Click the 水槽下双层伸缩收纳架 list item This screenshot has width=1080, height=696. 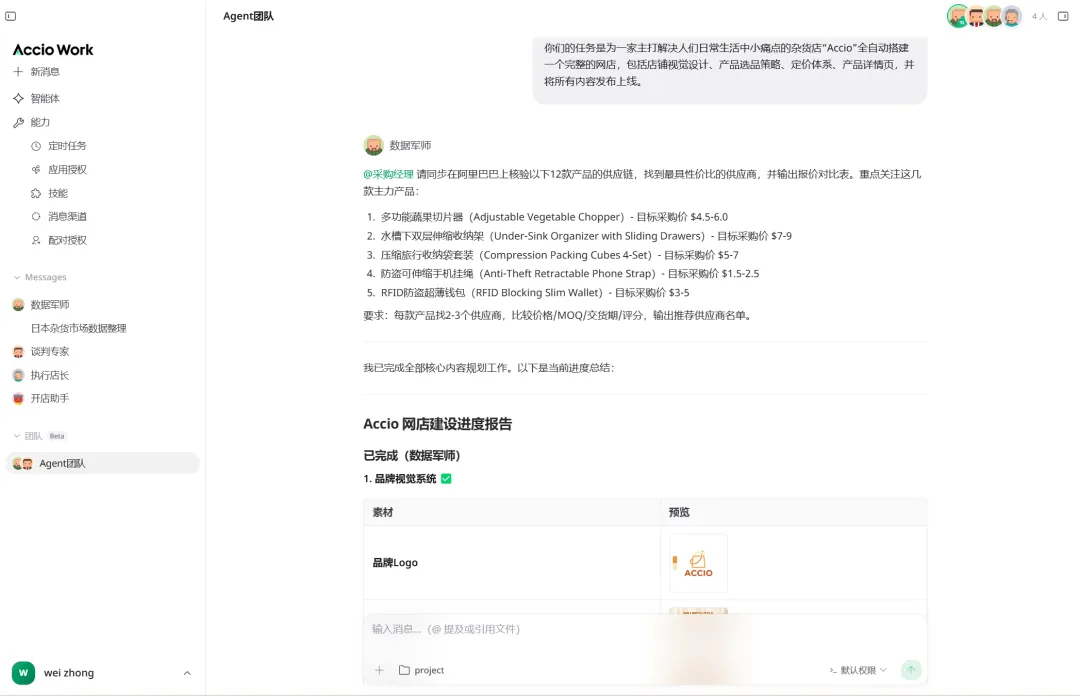(x=586, y=236)
